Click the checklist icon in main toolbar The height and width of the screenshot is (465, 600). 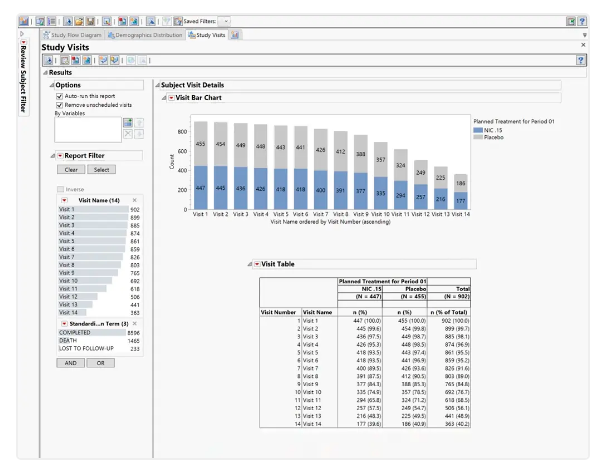pos(40,21)
